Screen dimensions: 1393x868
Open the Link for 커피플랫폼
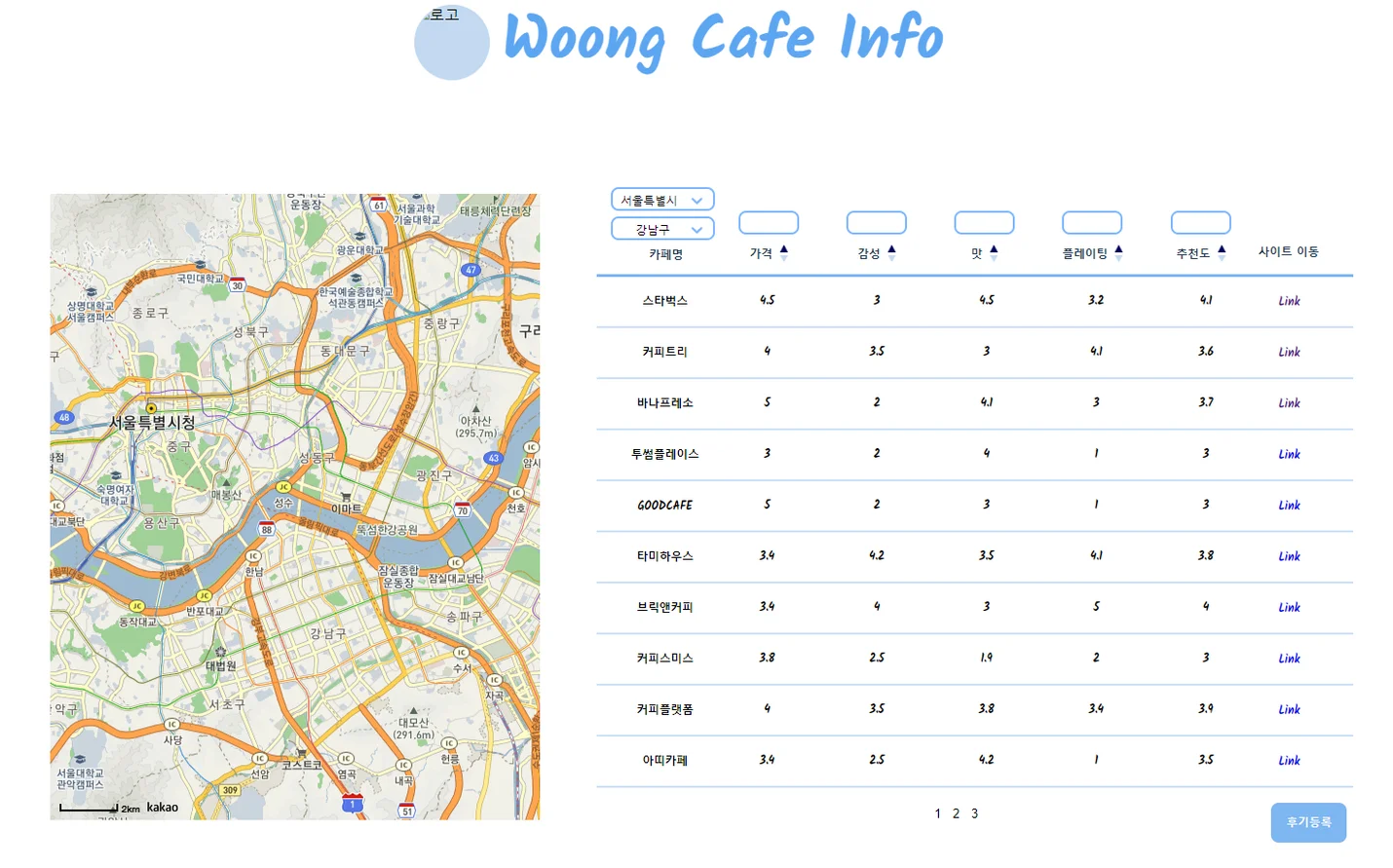[x=1289, y=709]
